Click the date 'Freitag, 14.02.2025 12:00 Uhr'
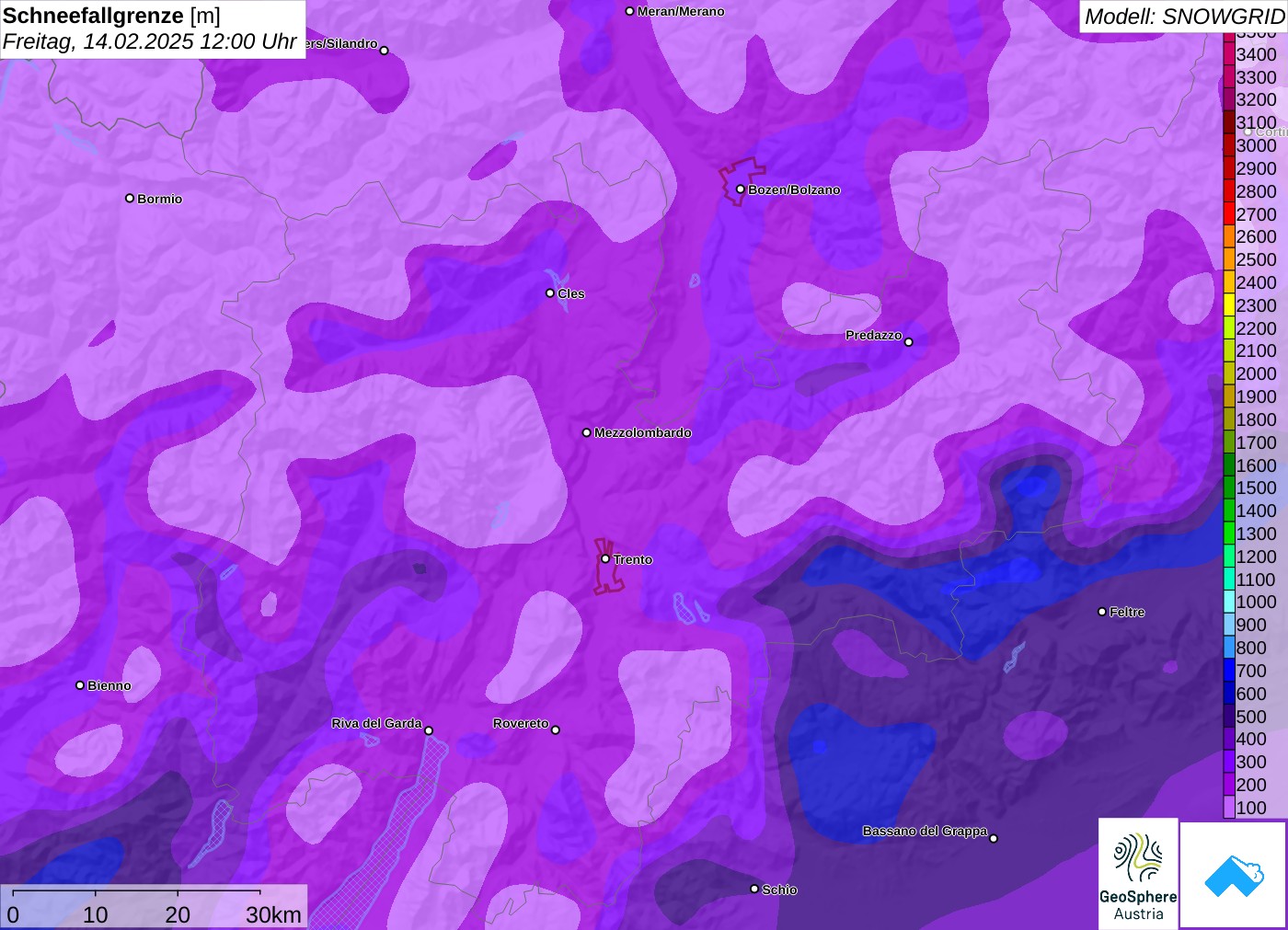Viewport: 1288px width, 930px height. pyautogui.click(x=150, y=41)
